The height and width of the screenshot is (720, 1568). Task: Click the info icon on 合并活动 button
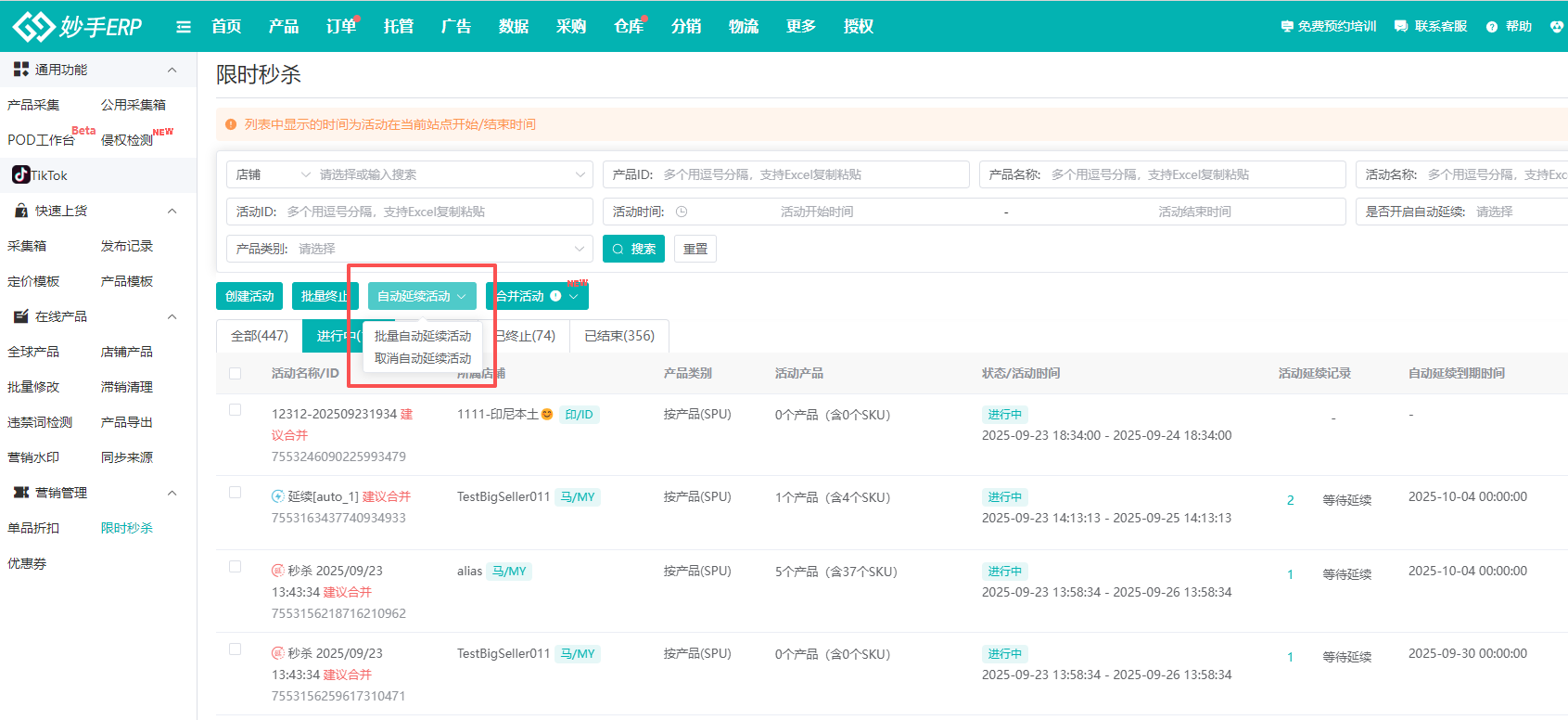tap(555, 296)
